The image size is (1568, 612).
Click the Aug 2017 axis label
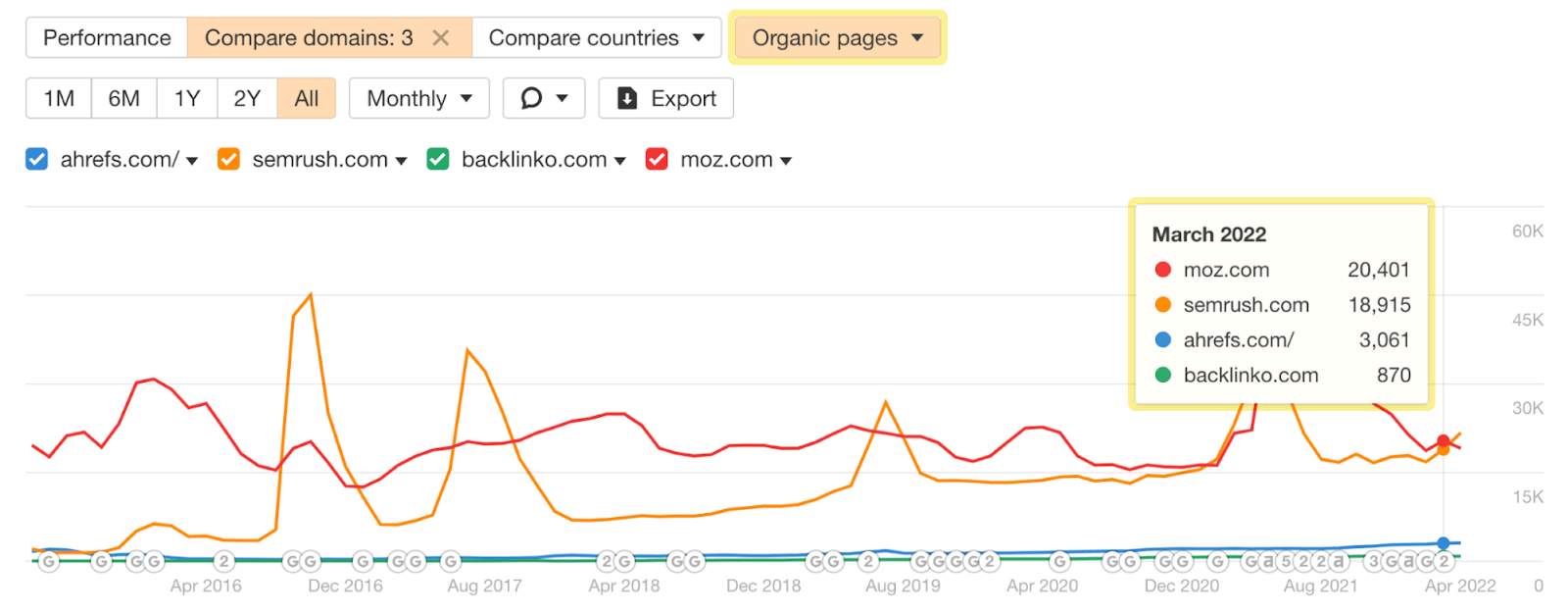click(484, 586)
